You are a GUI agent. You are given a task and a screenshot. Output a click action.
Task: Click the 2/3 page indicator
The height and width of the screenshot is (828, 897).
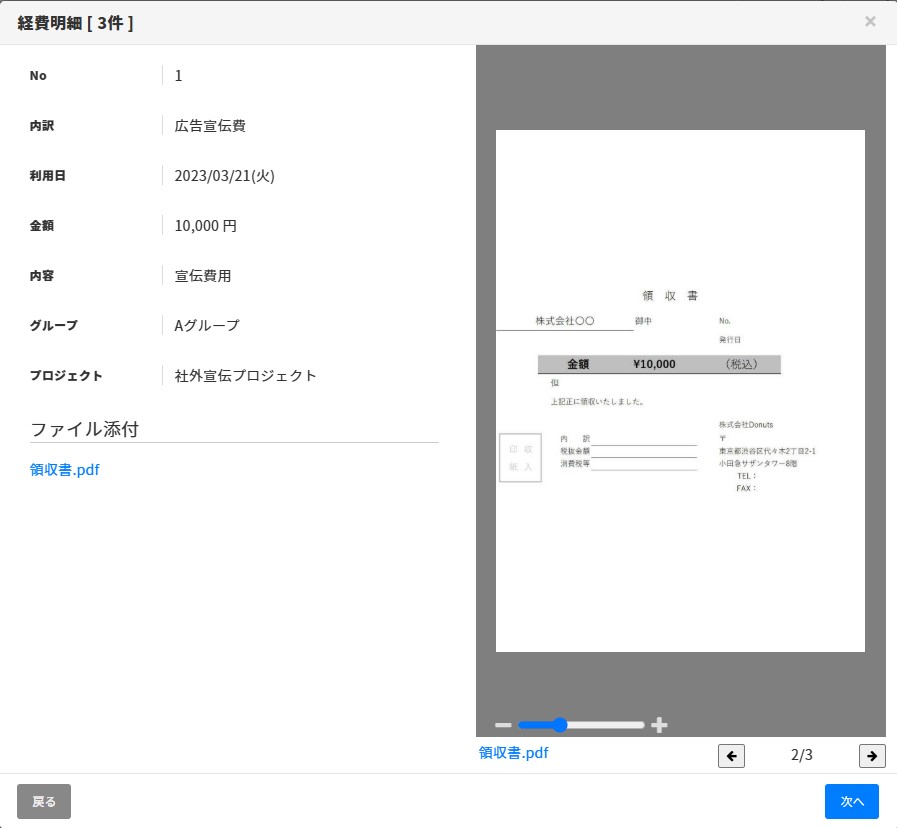[801, 755]
